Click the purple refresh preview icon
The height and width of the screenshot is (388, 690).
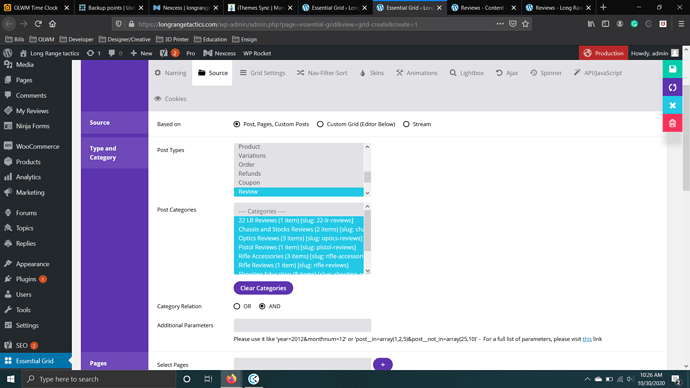[x=672, y=87]
